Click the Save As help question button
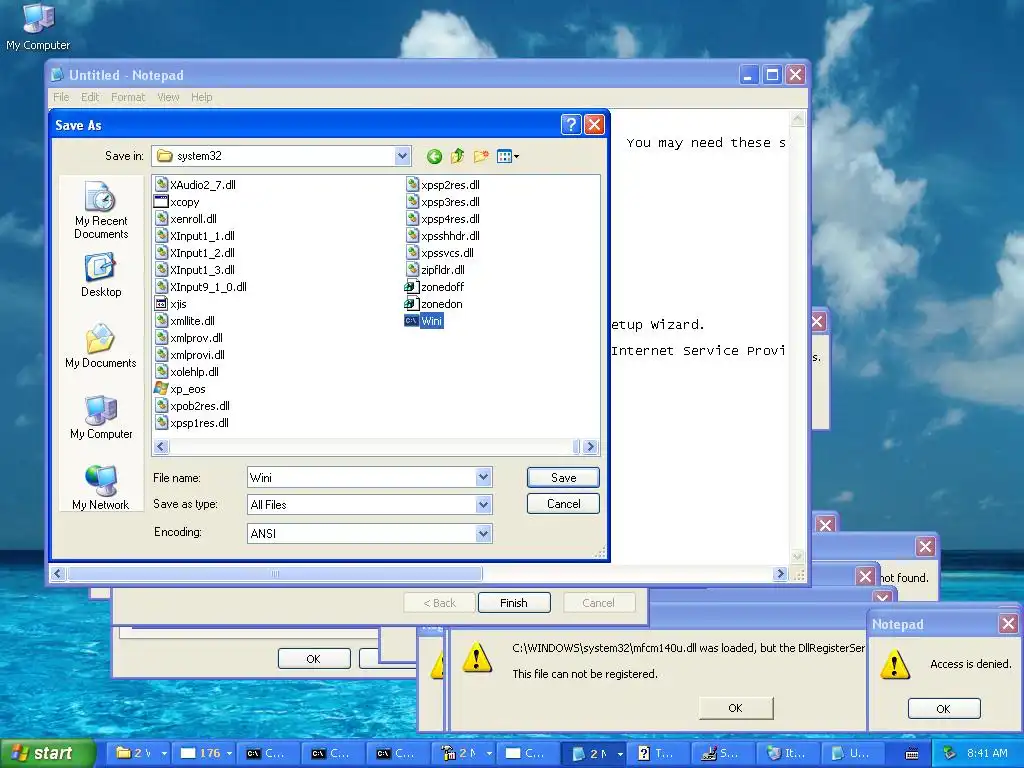The image size is (1024, 768). pyautogui.click(x=571, y=125)
